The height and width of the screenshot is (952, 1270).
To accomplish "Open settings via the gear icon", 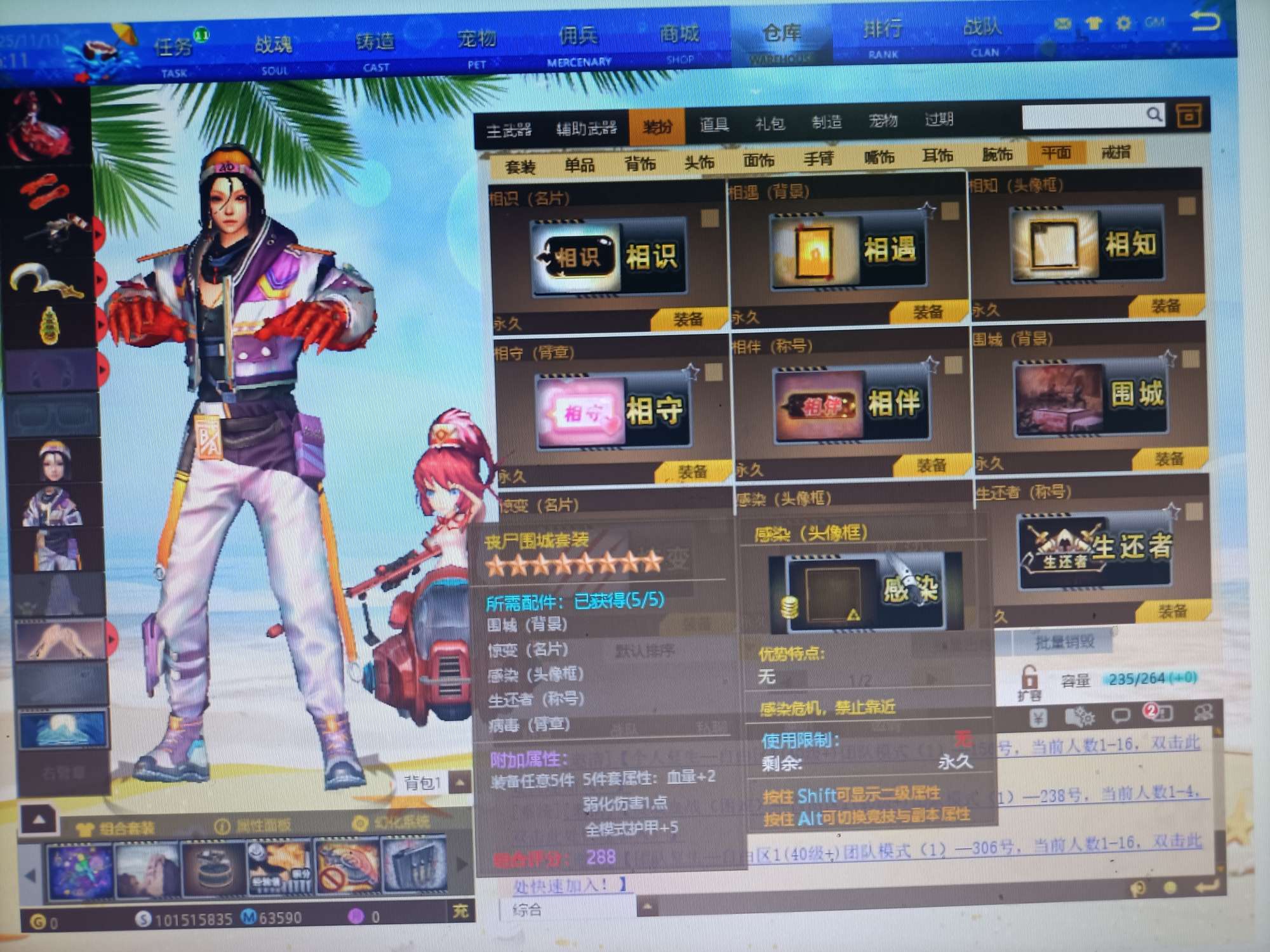I will 1123,23.
